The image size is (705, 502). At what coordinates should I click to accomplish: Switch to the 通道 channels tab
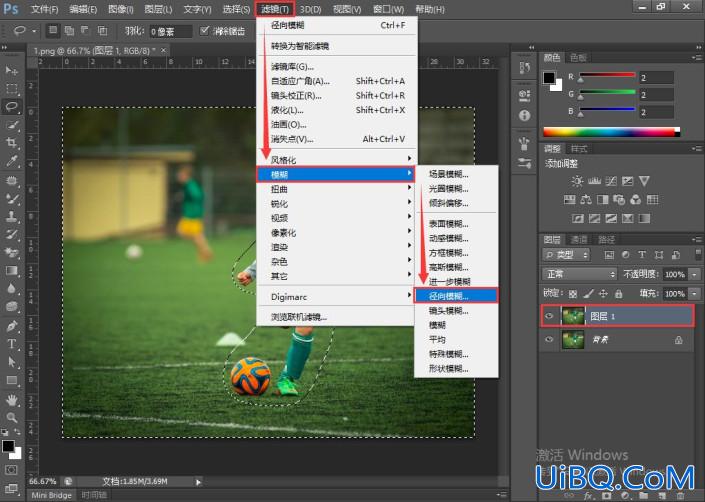coord(579,240)
